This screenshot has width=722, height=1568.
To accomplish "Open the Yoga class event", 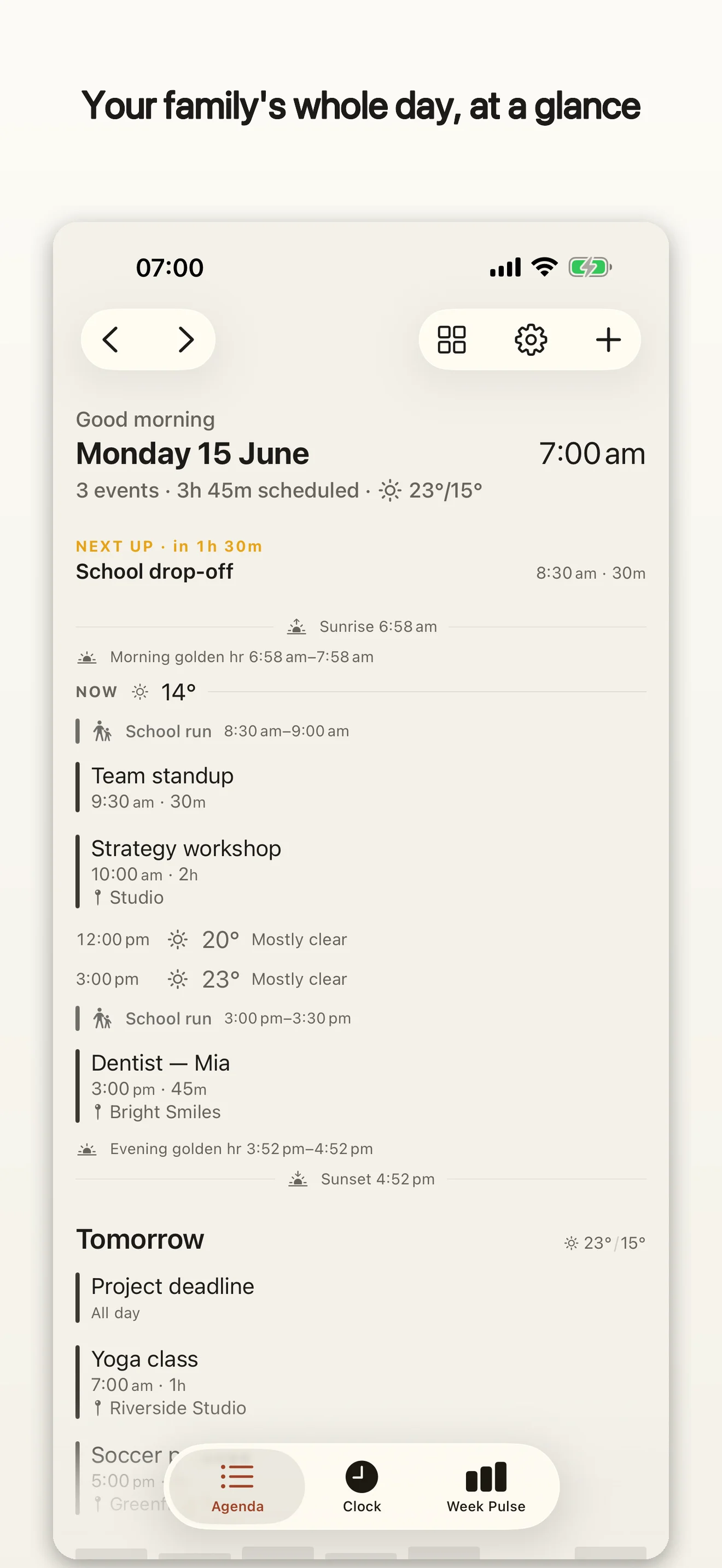I will tap(360, 1382).
